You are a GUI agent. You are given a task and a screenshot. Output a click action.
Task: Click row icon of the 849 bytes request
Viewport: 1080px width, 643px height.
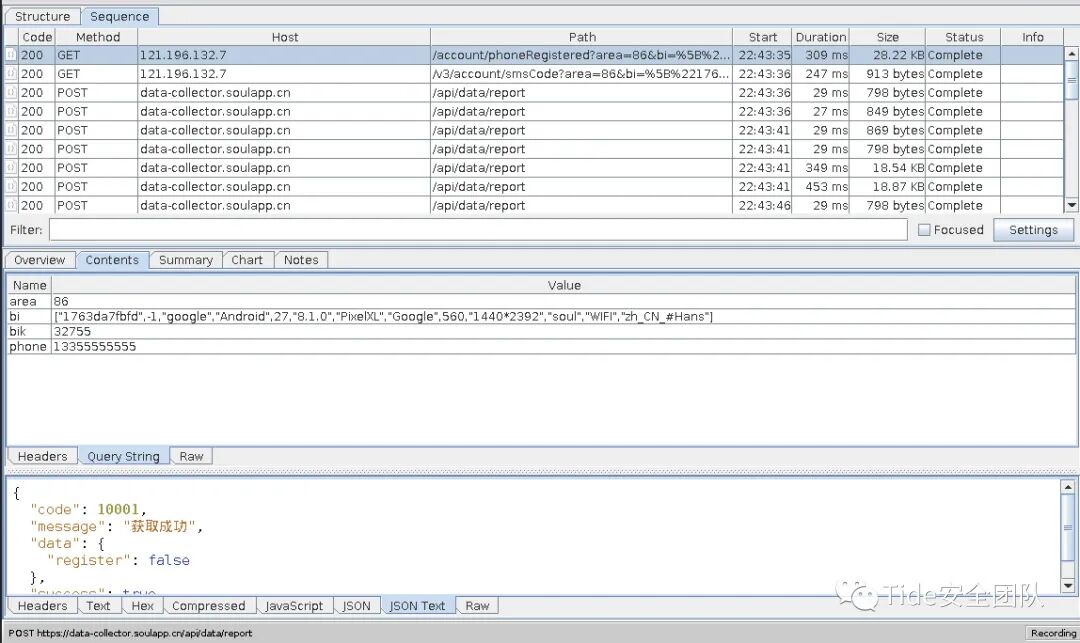click(x=11, y=112)
